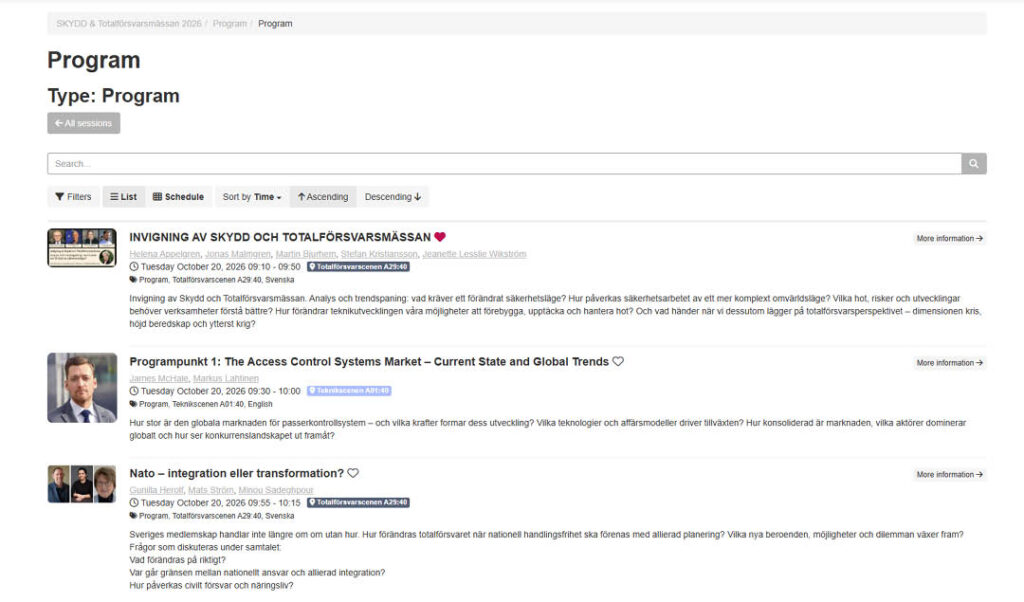Viewport: 1024px width, 602px height.
Task: Click the Teknikscenen A01:40 location badge
Action: 349,390
